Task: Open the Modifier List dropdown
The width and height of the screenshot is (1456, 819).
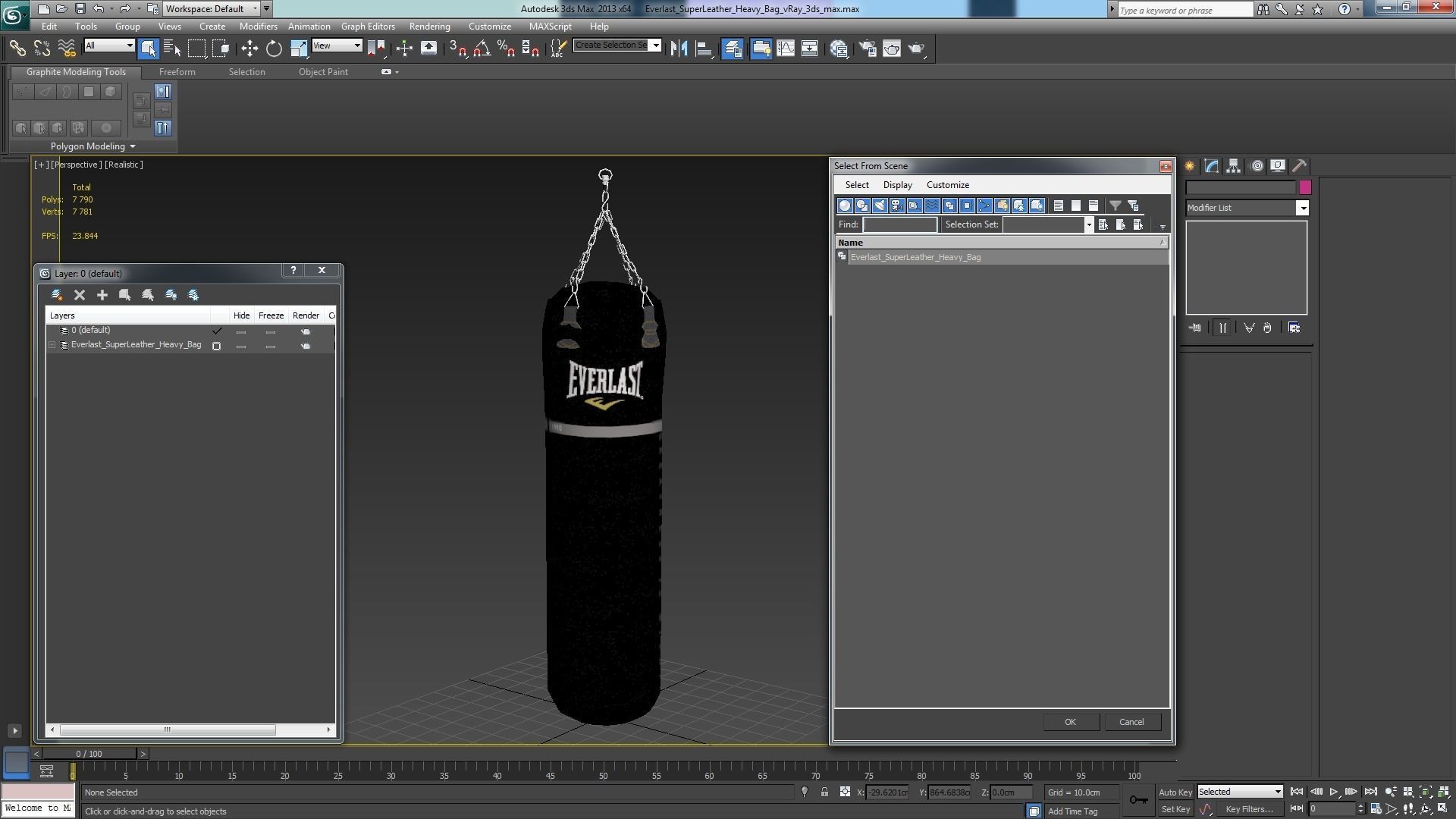Action: click(x=1302, y=208)
